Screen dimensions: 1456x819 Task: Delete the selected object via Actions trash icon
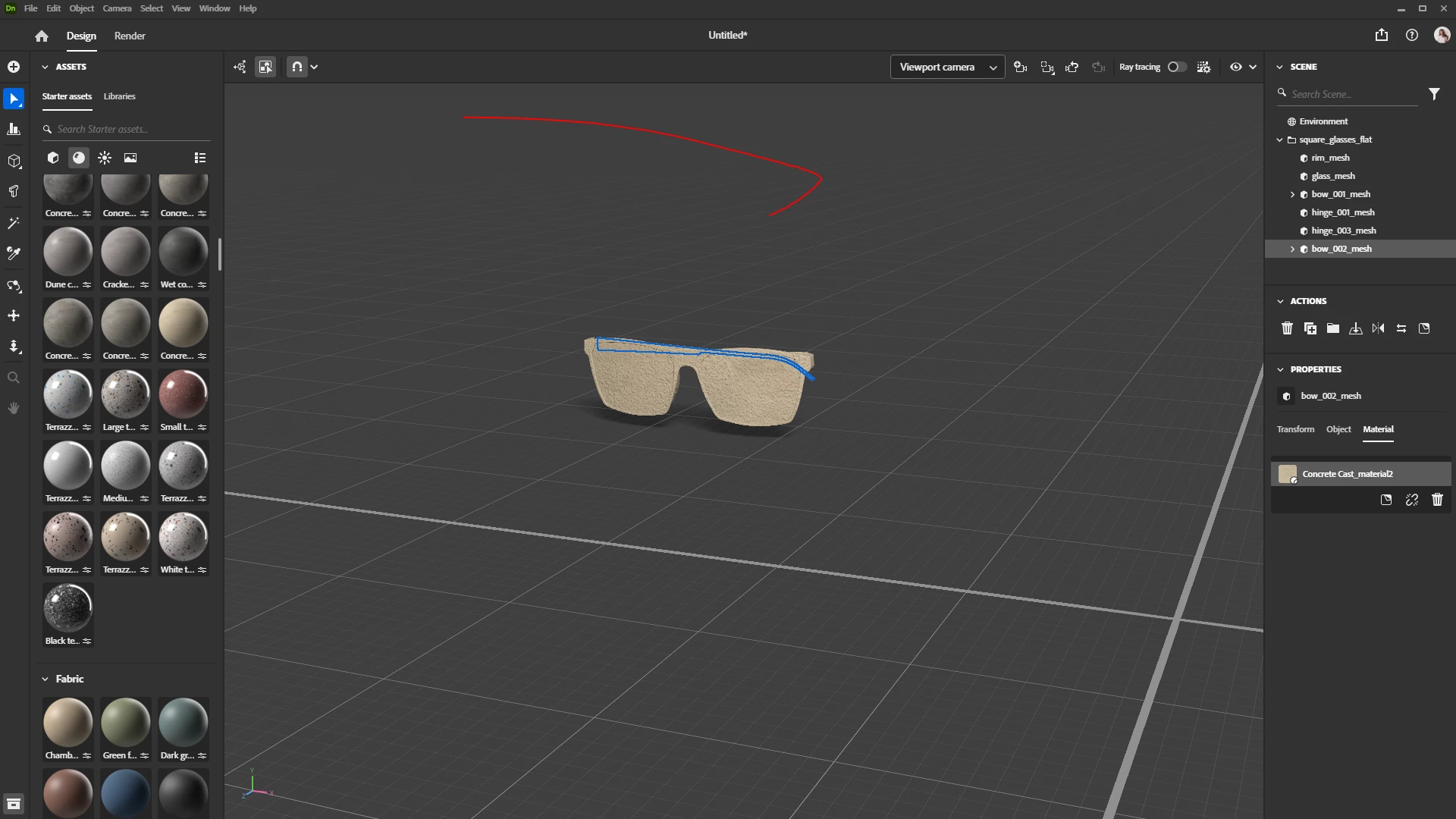(1287, 328)
